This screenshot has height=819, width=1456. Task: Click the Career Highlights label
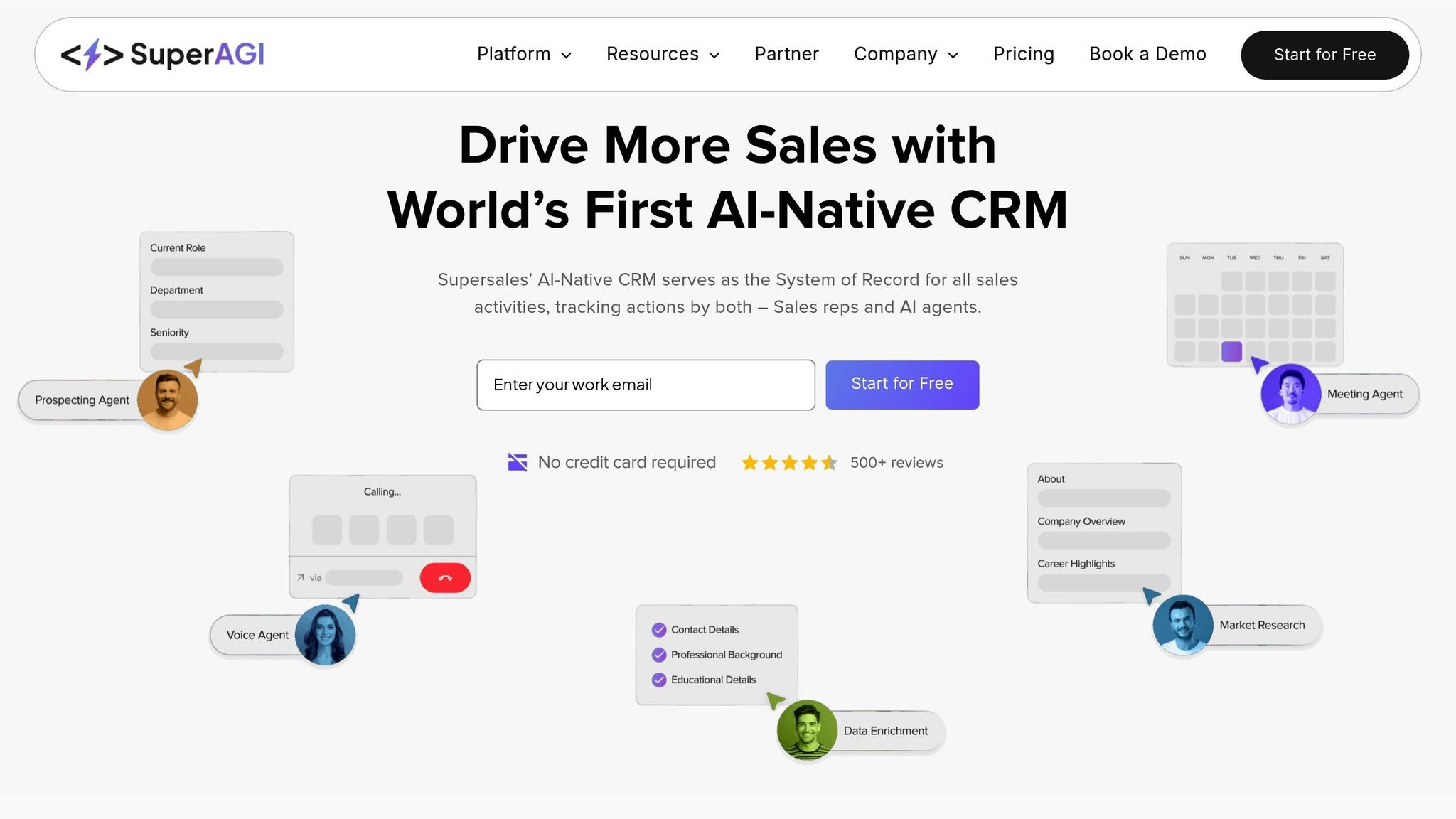(x=1076, y=564)
